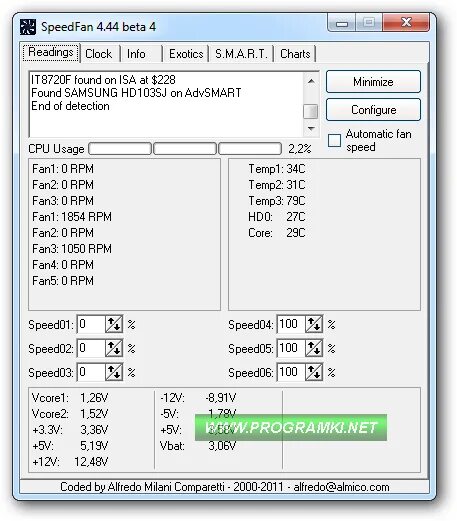Click 'IT8720F found on ISA at $228' line
Screen dimensions: 457x521
click(x=103, y=80)
